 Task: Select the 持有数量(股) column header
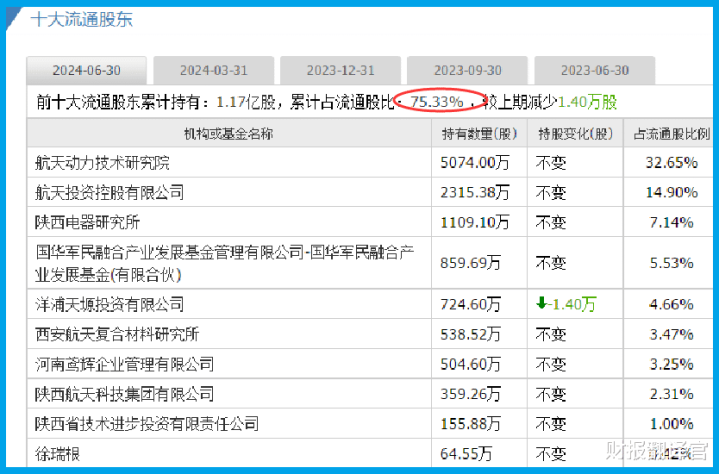[x=479, y=134]
